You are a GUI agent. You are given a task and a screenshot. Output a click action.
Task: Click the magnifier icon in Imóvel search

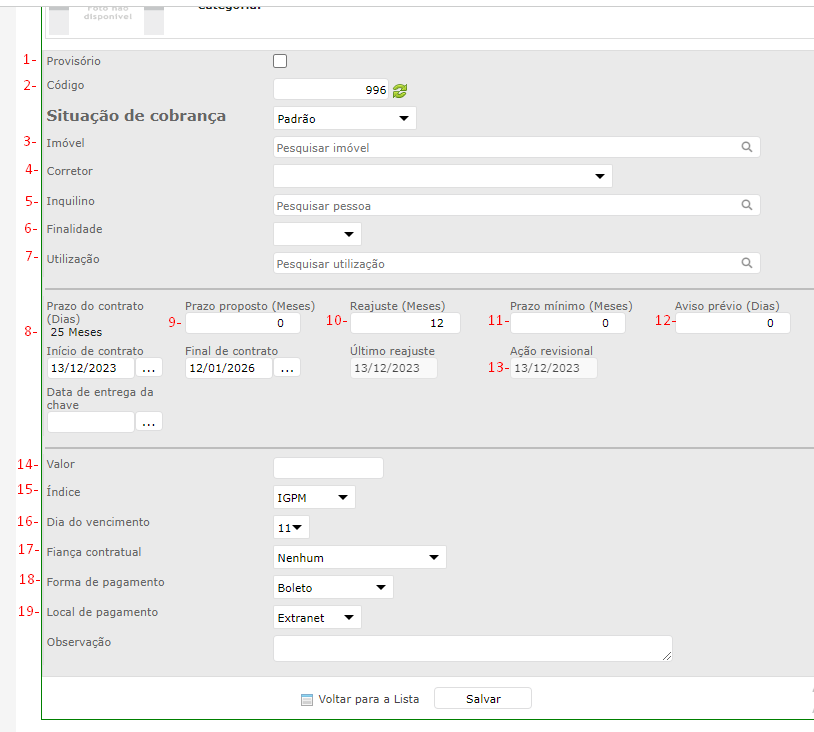pyautogui.click(x=746, y=147)
